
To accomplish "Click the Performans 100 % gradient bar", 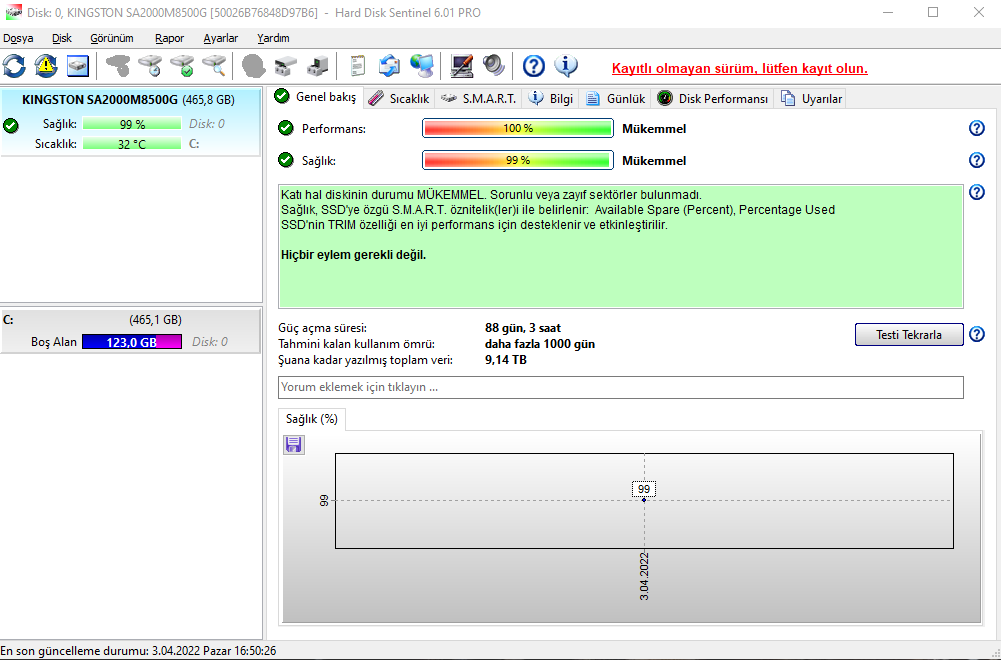I will pos(518,128).
